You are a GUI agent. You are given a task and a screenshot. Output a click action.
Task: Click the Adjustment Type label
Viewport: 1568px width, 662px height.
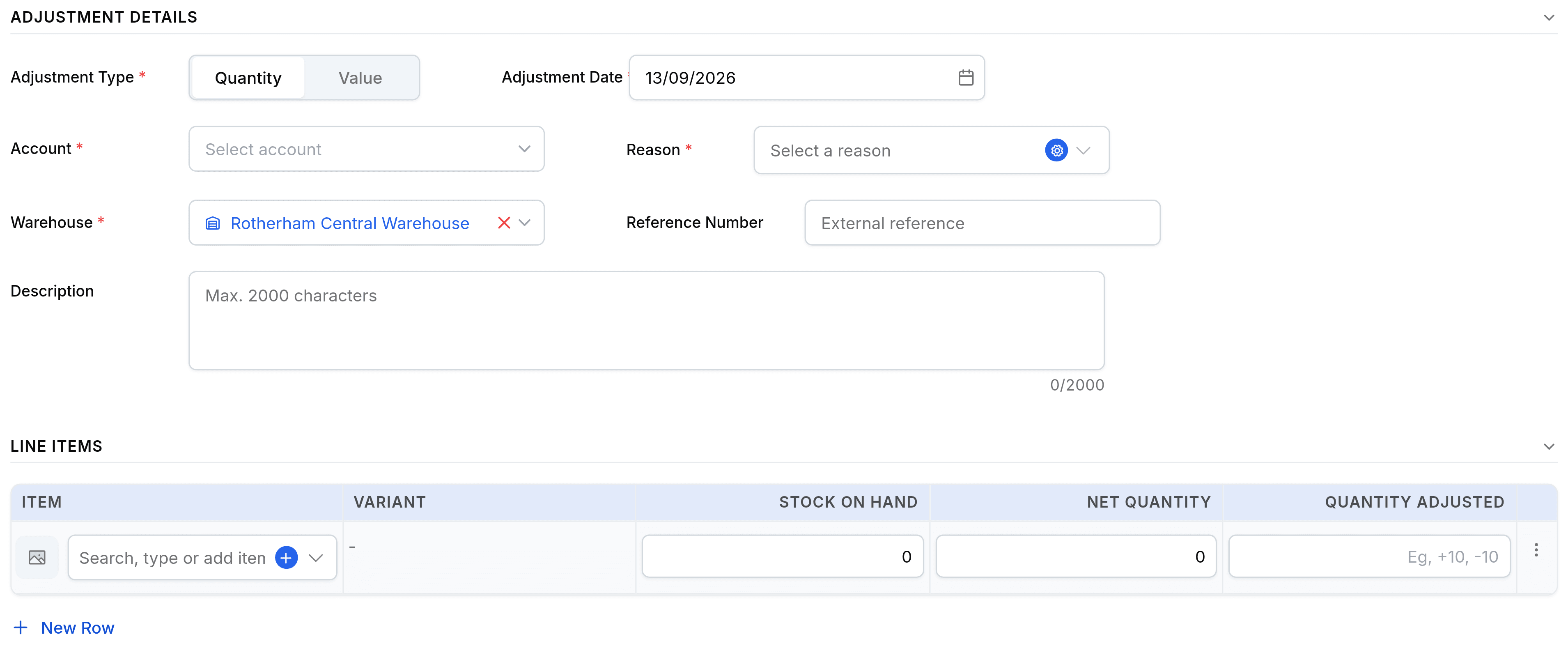pos(72,77)
